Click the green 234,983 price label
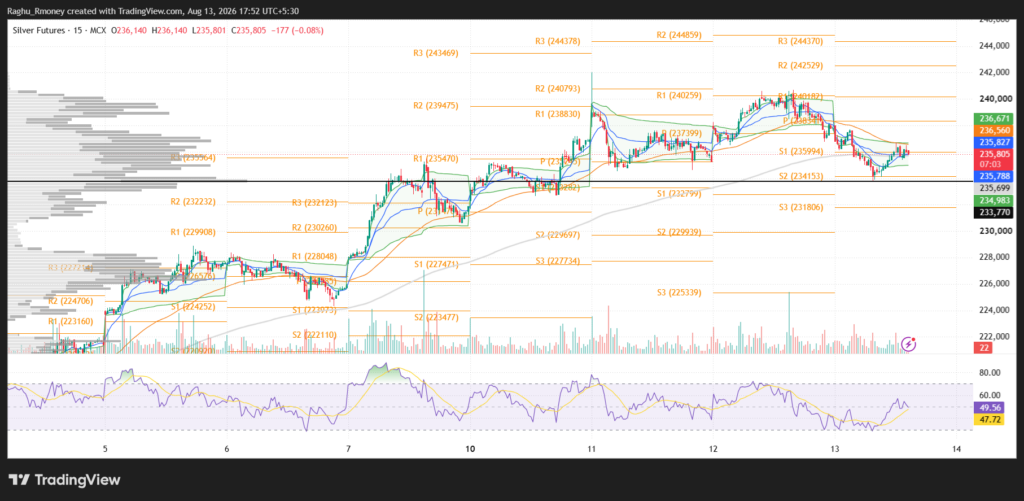Screen dimensions: 1024x501 coord(992,200)
